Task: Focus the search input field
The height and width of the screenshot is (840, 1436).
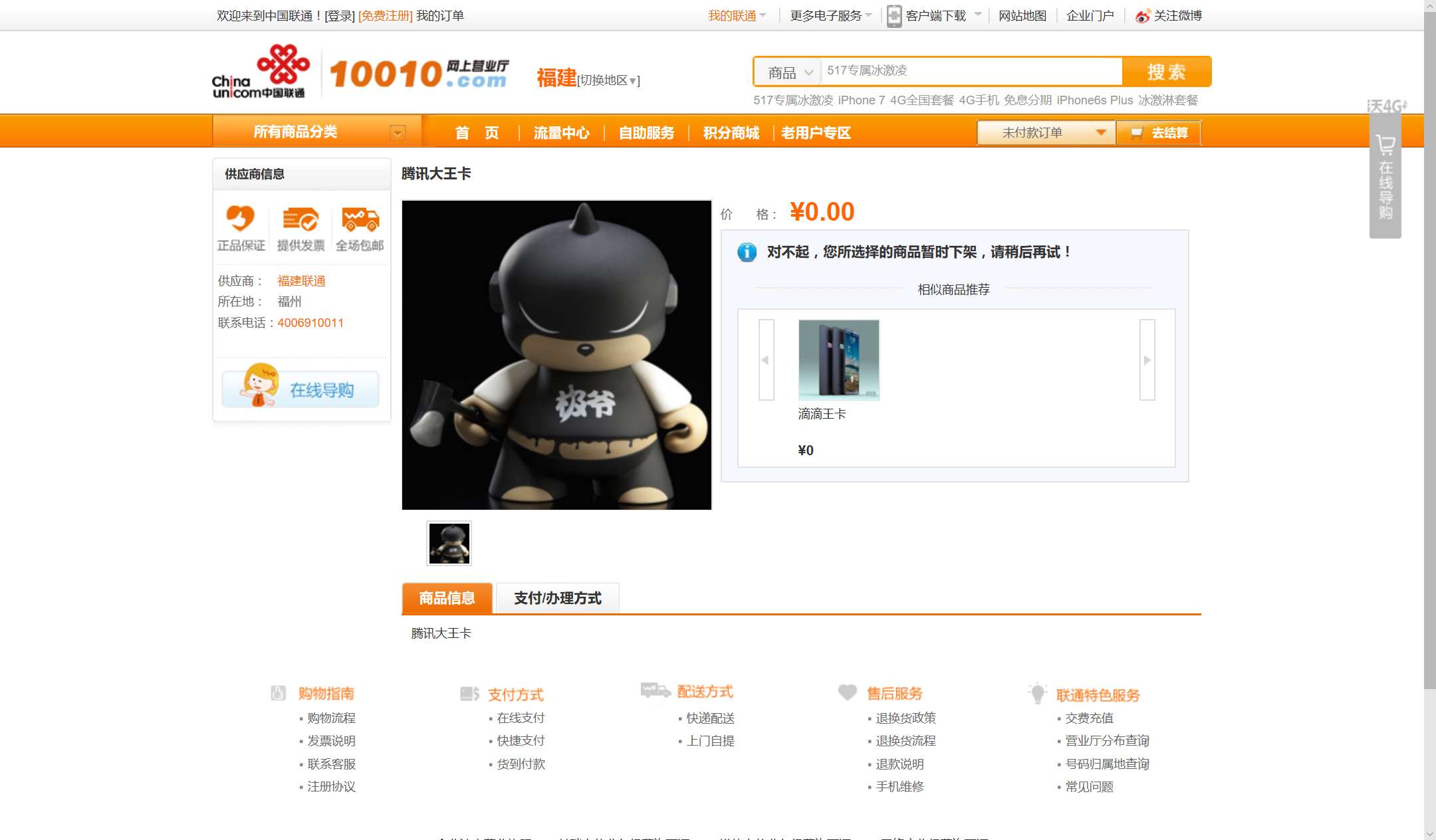Action: click(972, 70)
